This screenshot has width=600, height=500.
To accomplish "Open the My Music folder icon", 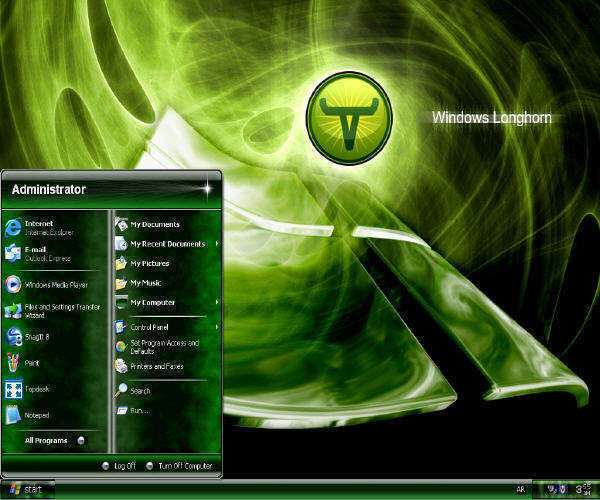I will [121, 283].
